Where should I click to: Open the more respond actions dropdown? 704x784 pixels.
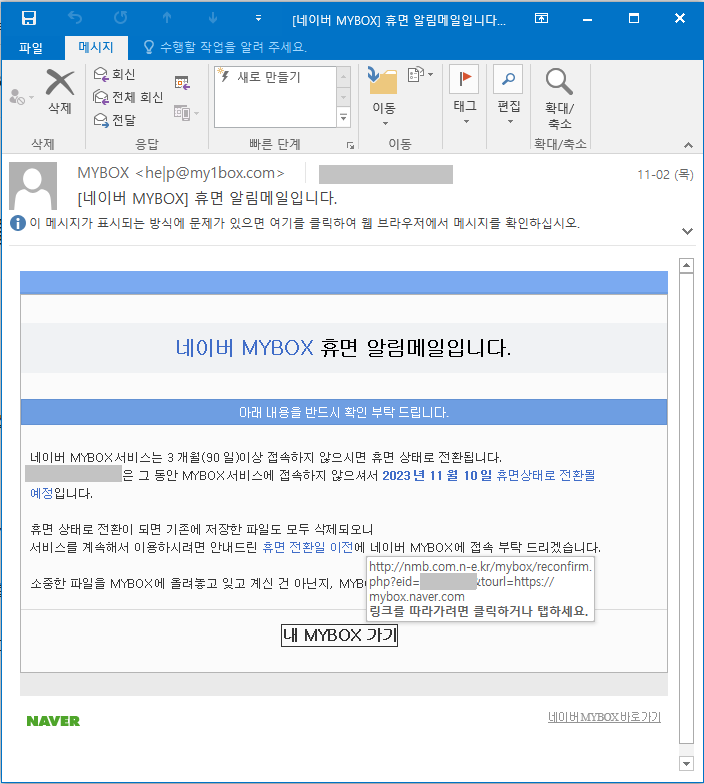click(x=186, y=113)
